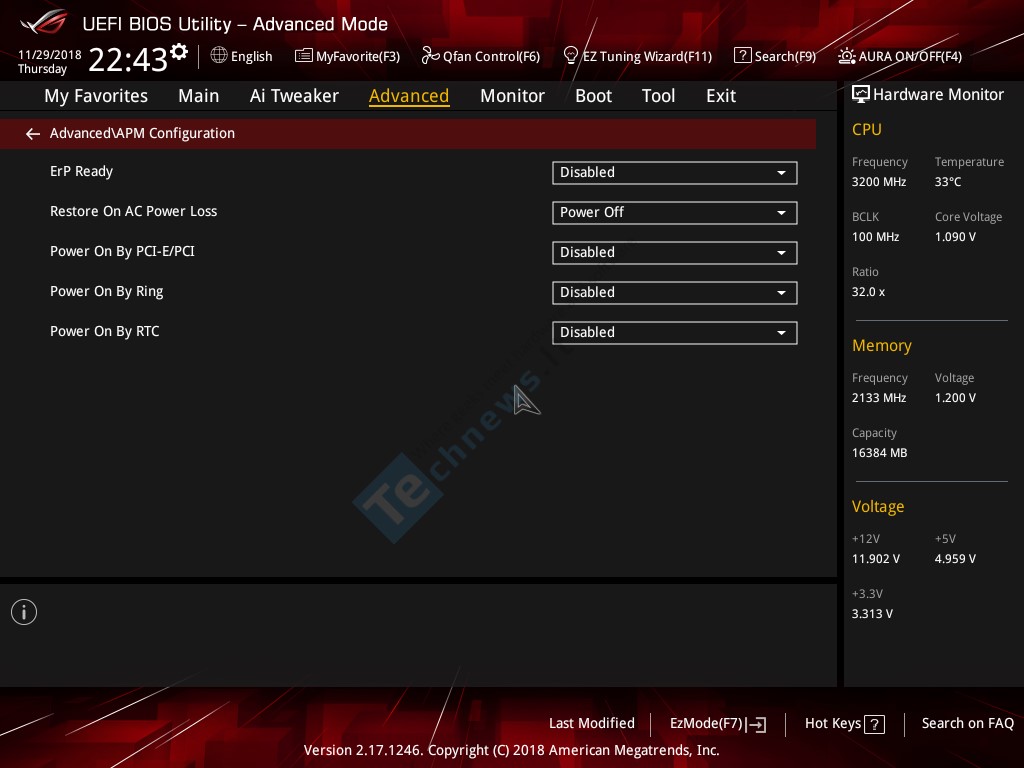Click the globe language icon
The image size is (1024, 768).
(x=219, y=56)
